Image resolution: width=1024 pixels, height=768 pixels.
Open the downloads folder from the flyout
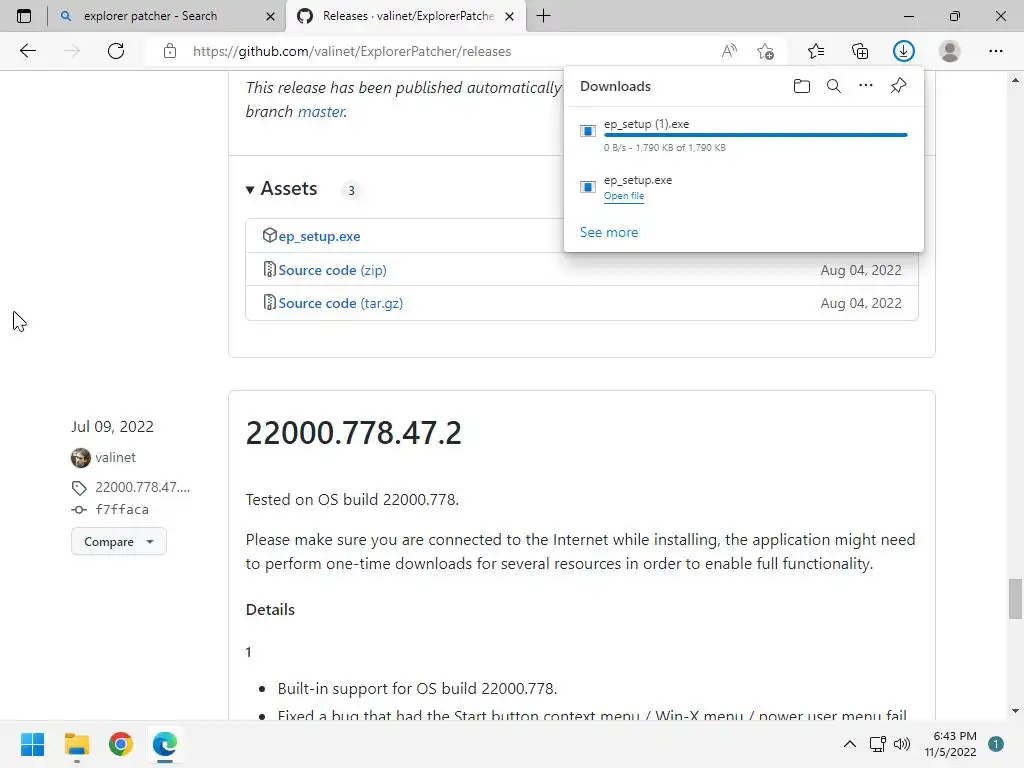click(x=802, y=86)
